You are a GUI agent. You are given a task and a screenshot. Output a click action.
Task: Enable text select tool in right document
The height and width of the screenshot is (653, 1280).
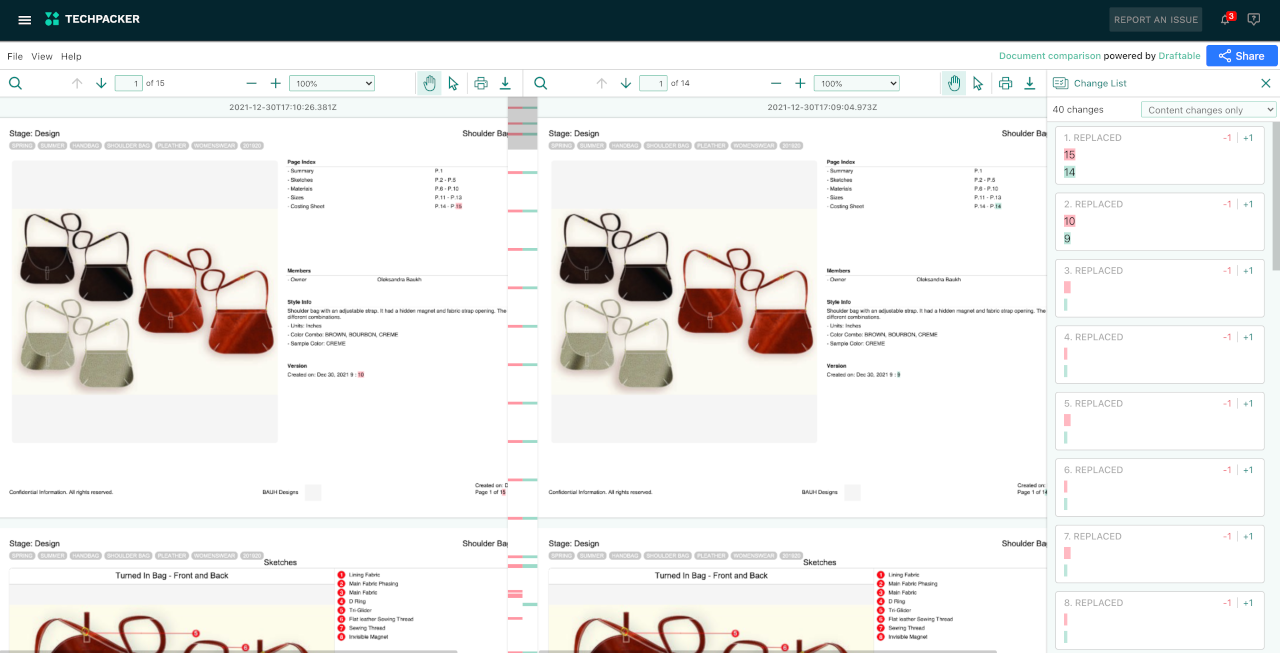point(978,83)
